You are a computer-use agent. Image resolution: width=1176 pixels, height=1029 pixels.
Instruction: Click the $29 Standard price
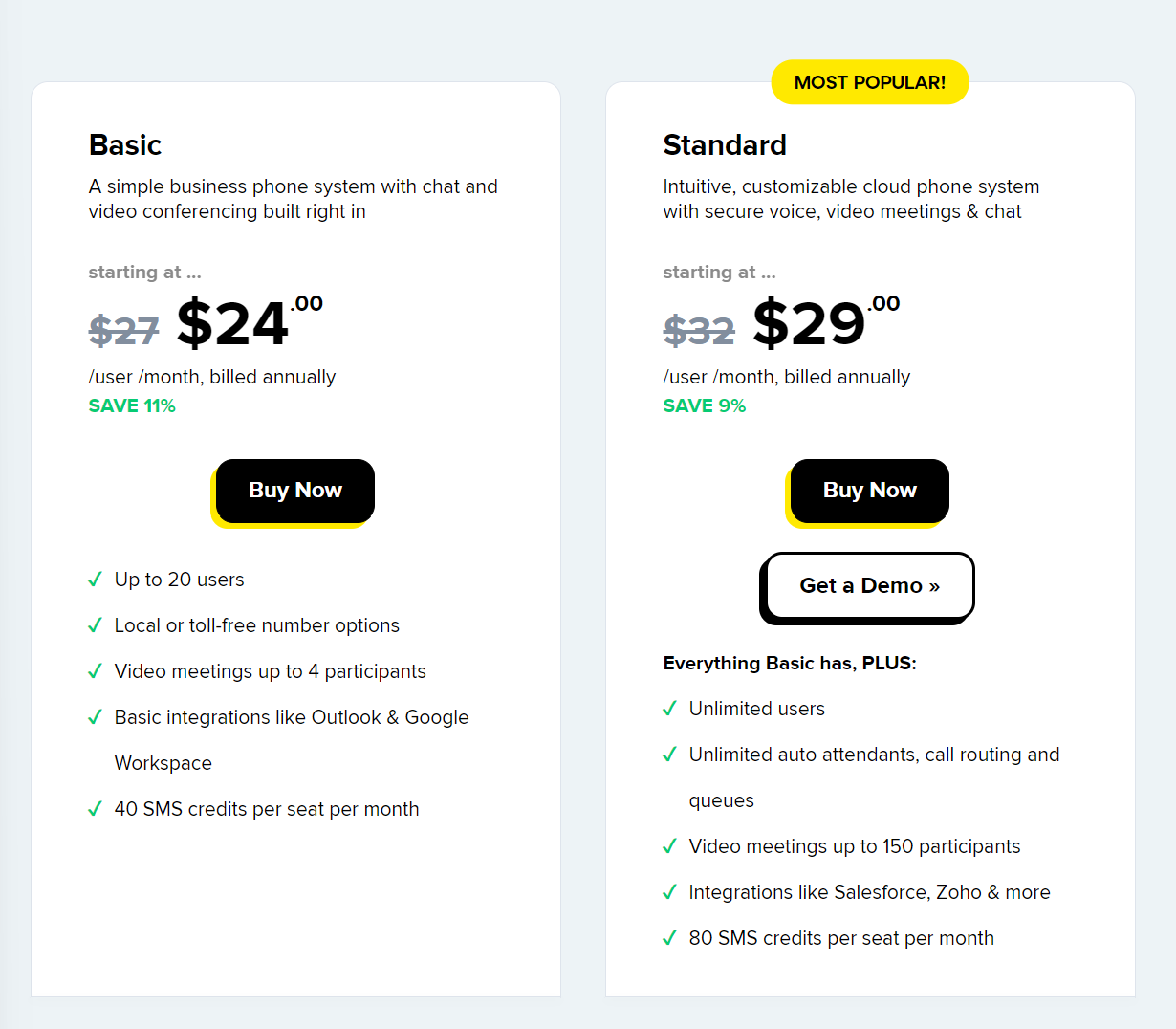point(826,322)
